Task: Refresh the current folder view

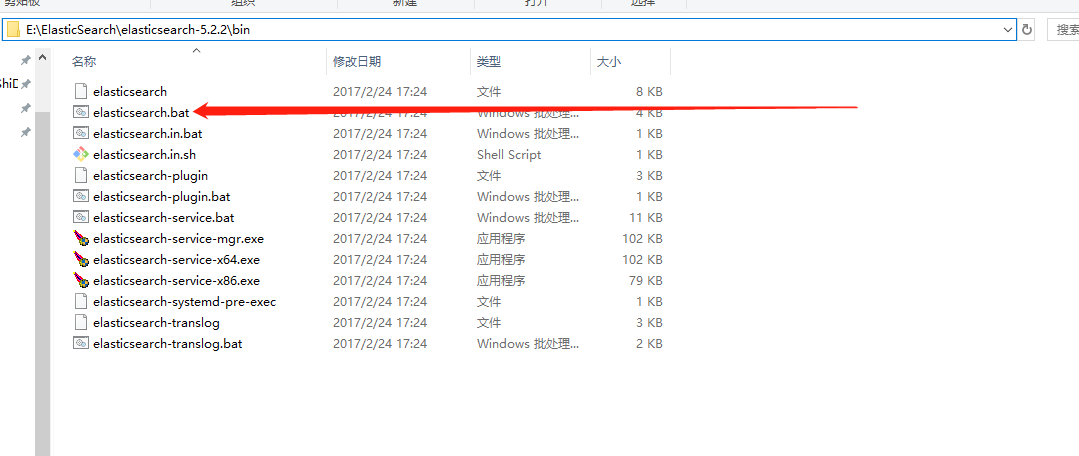Action: click(x=1027, y=30)
